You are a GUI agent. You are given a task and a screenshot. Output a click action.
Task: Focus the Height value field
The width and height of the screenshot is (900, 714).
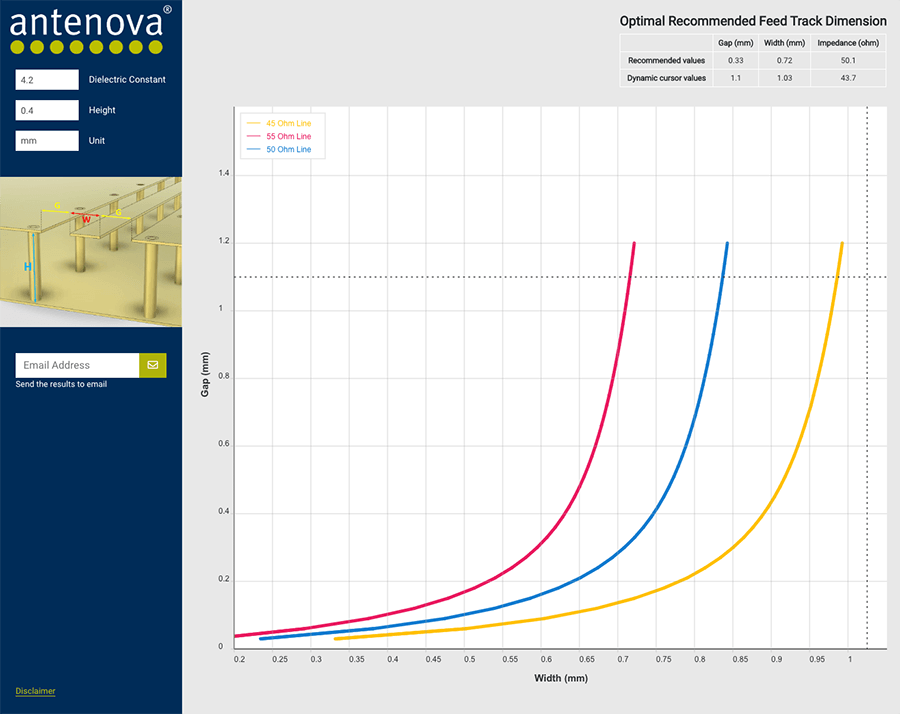pos(47,110)
